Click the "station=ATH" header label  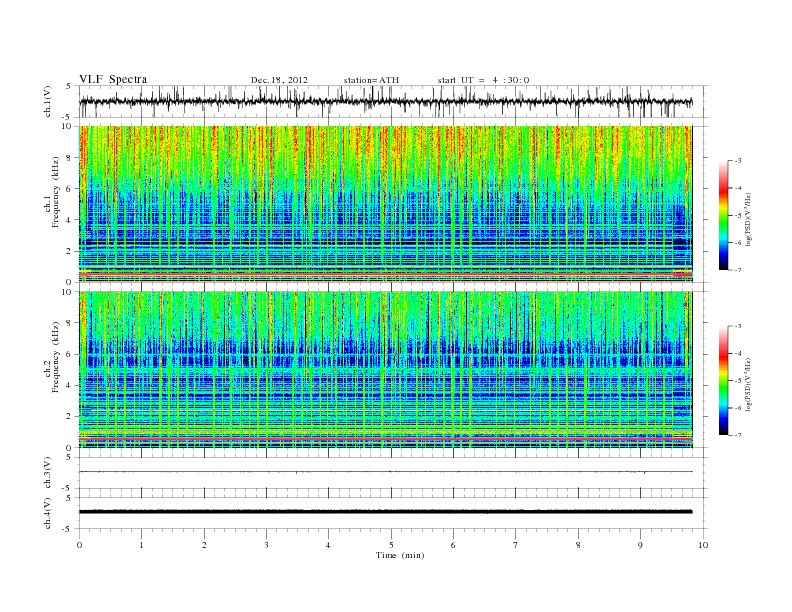pos(371,80)
